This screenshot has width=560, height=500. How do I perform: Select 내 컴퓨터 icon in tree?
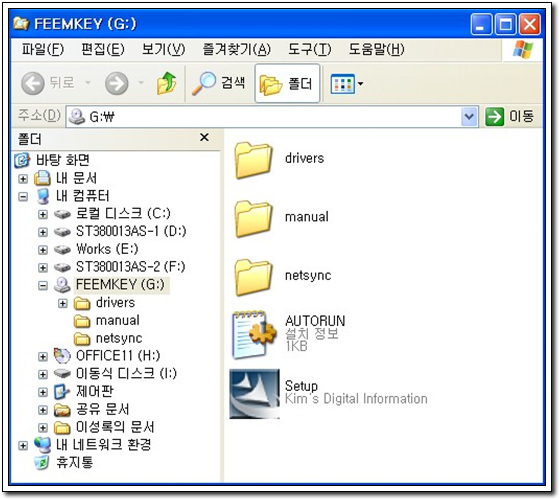pos(43,196)
